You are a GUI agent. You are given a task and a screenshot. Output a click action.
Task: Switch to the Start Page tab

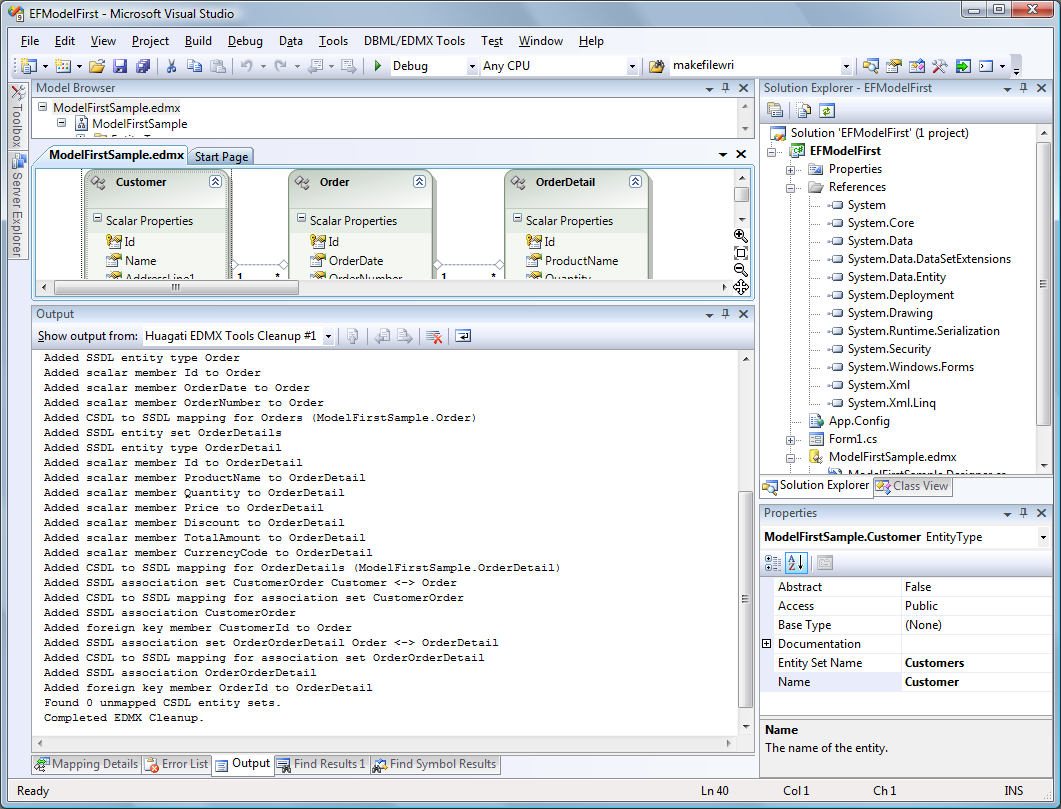click(221, 157)
